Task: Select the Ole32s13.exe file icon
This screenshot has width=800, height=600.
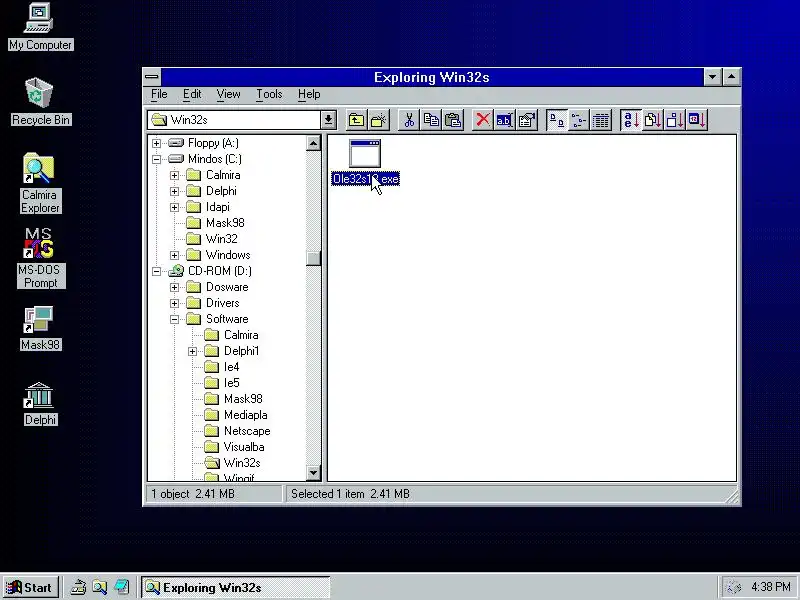Action: (365, 154)
